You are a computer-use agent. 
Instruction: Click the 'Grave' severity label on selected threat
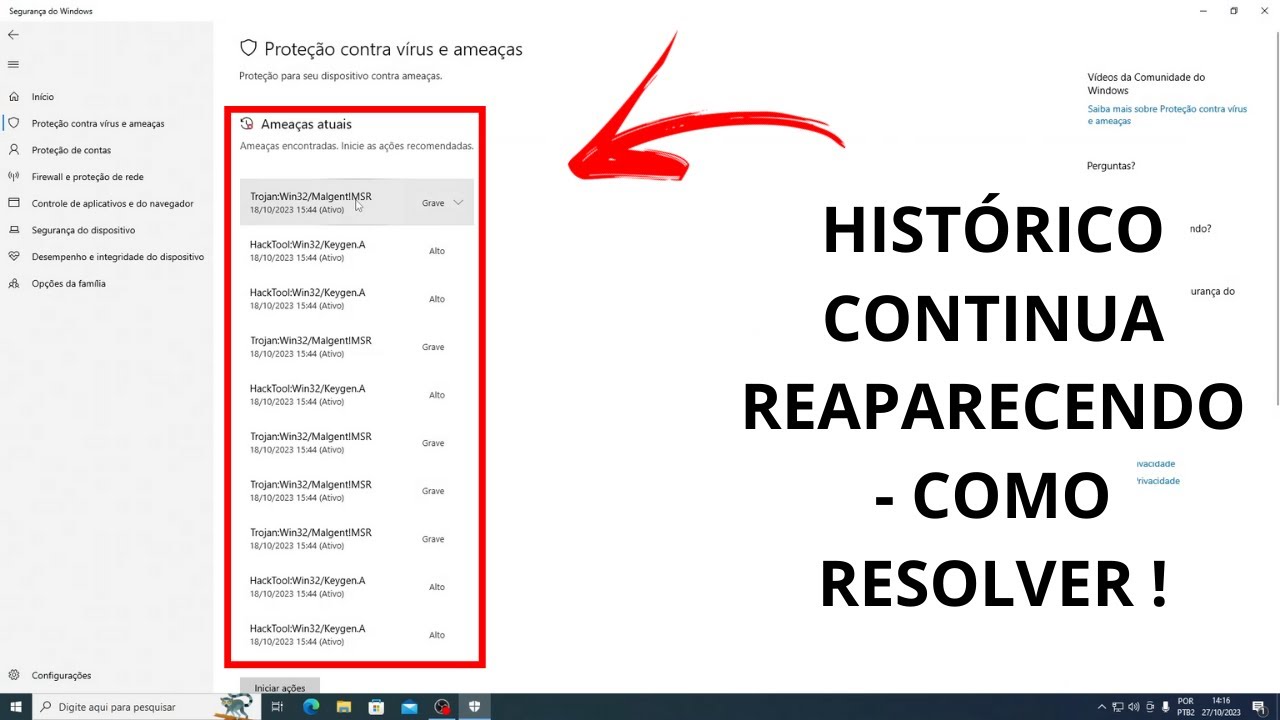click(x=433, y=203)
